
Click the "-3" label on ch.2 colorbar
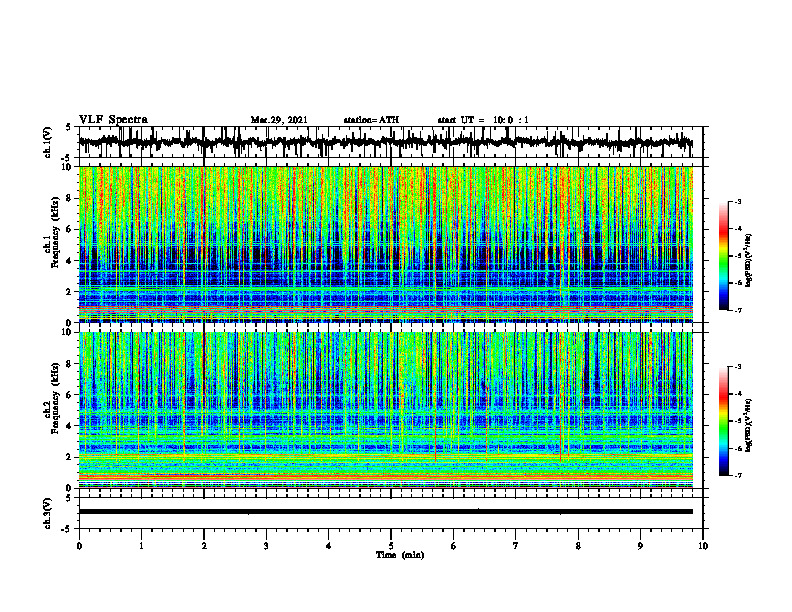[737, 367]
